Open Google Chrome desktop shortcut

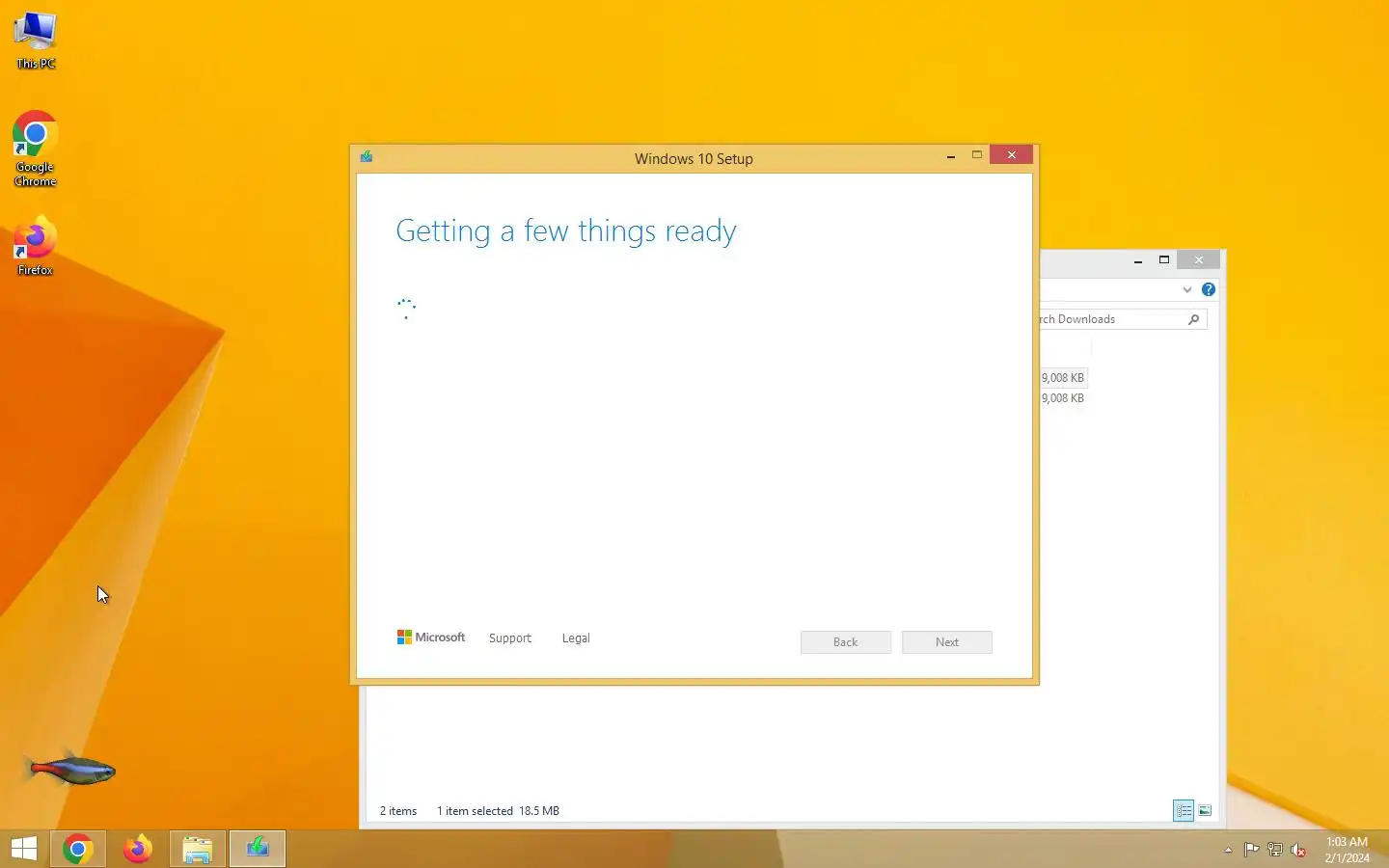pyautogui.click(x=36, y=149)
